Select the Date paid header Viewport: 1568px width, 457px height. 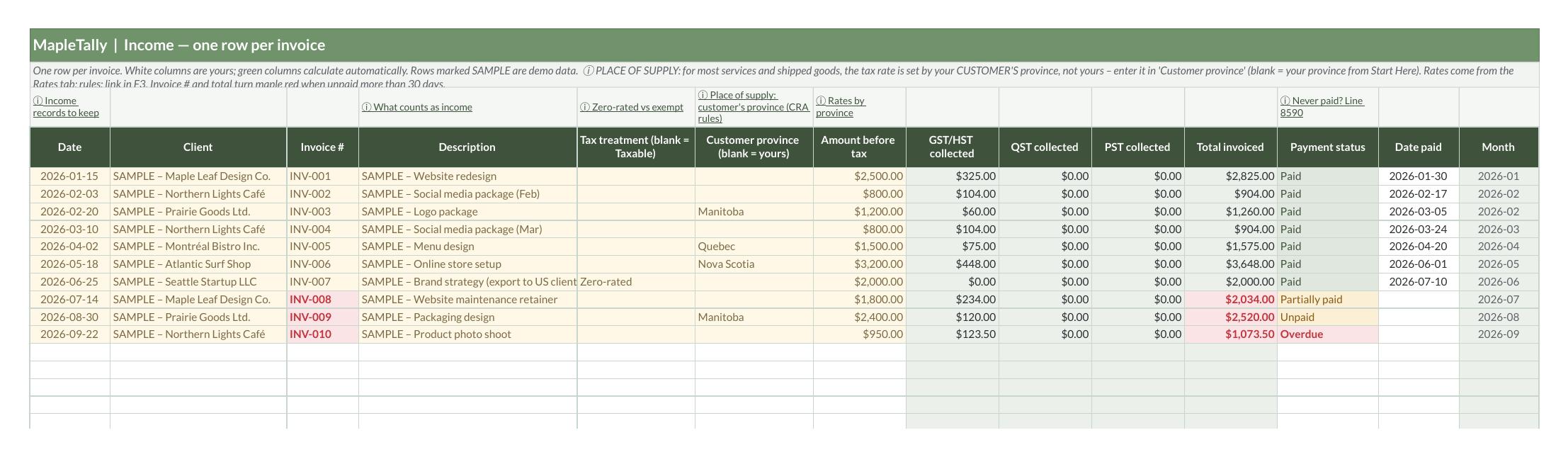[x=1419, y=147]
